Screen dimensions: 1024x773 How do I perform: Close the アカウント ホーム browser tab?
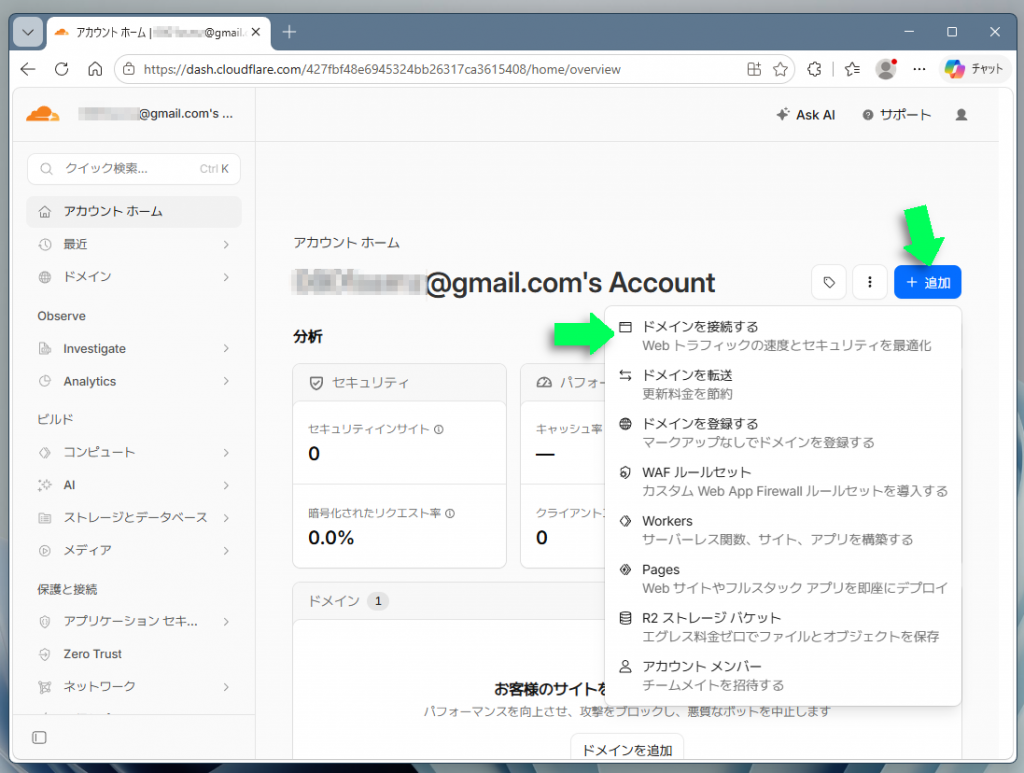click(x=256, y=32)
